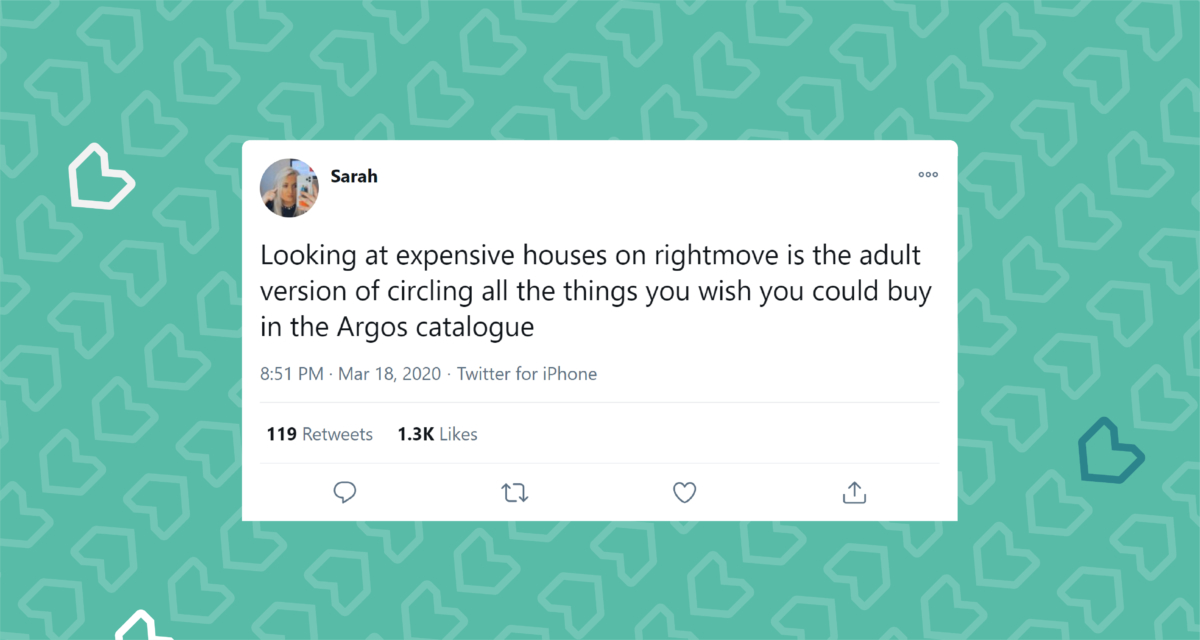Click Sarah's profile picture
The image size is (1200, 640).
(288, 188)
